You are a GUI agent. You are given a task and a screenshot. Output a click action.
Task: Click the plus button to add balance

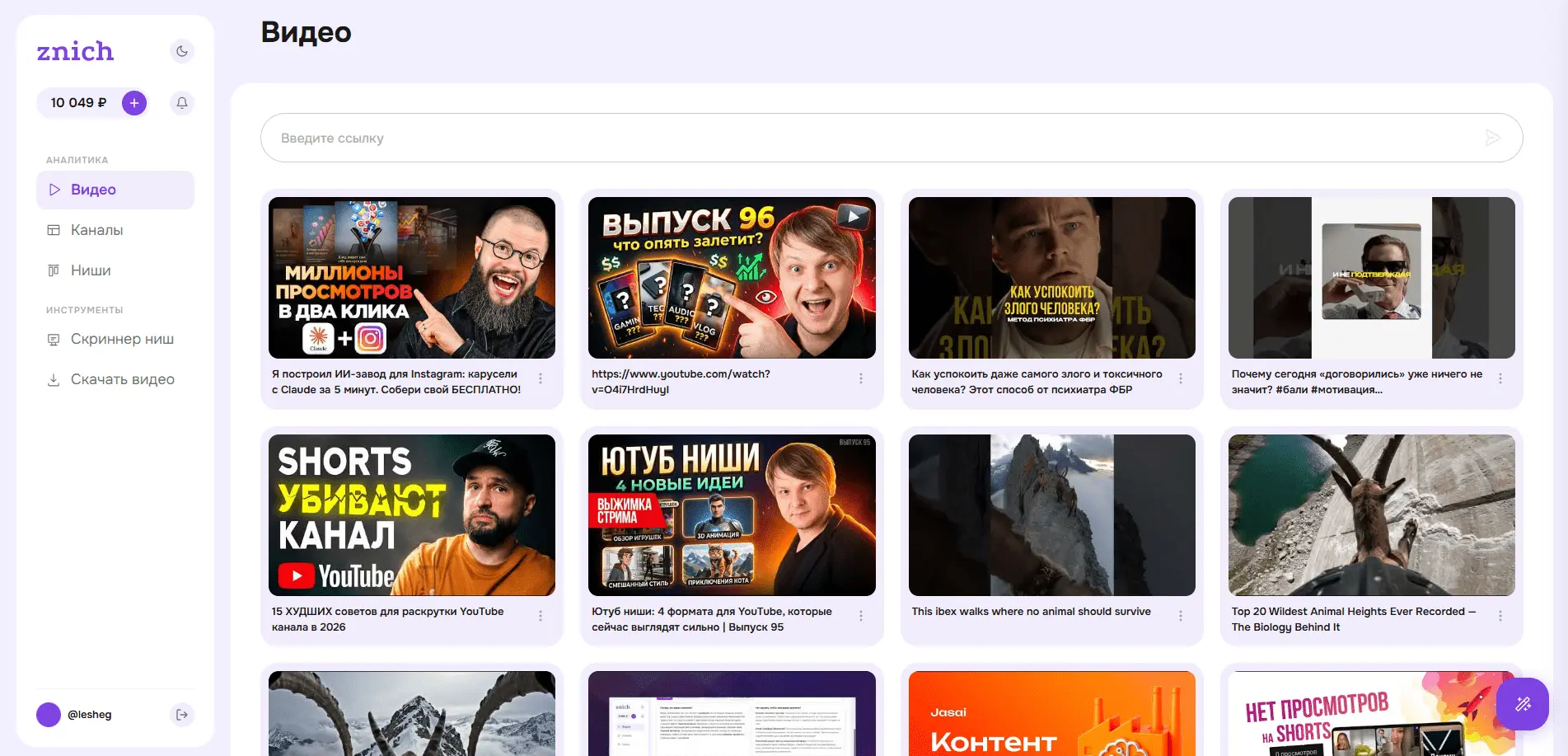134,103
